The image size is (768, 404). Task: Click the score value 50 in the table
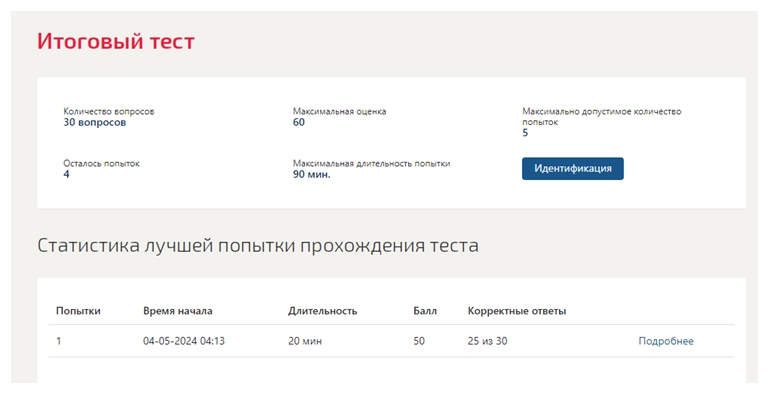point(419,341)
